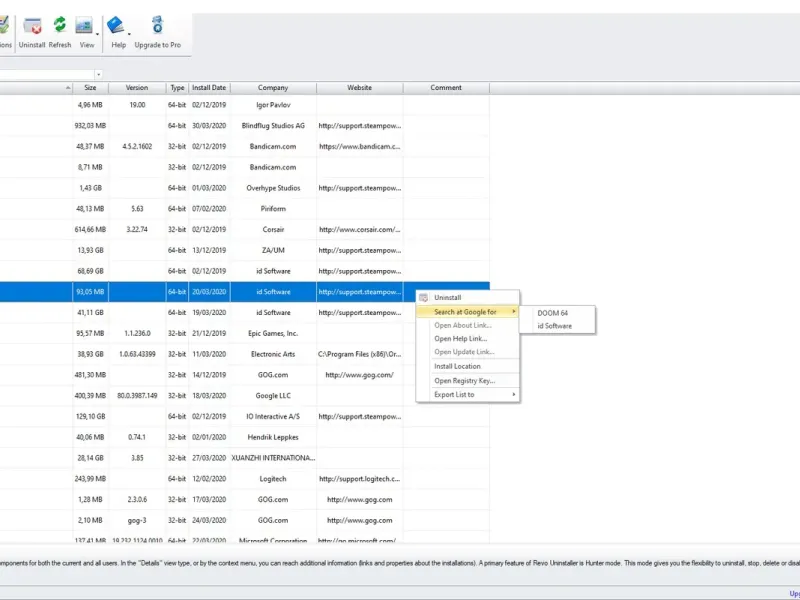Screen dimensions: 800x600
Task: Click the Uninstall toolbar icon
Action: (x=32, y=26)
